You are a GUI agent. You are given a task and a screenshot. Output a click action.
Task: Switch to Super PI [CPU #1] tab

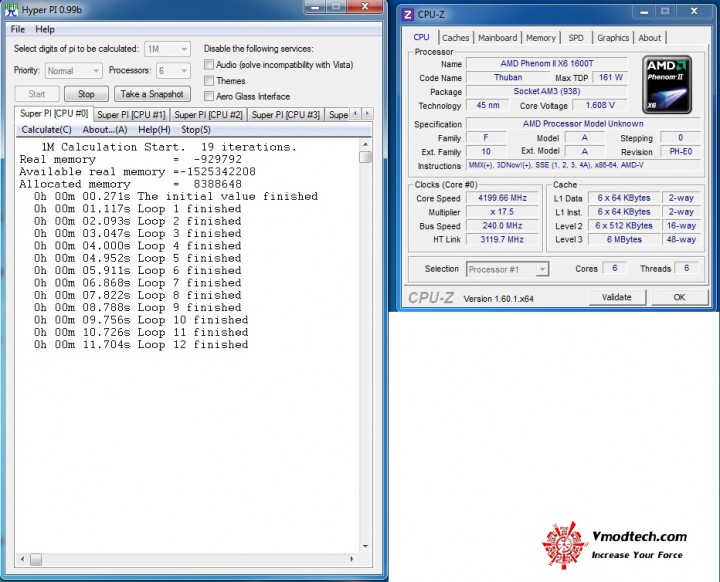(131, 115)
